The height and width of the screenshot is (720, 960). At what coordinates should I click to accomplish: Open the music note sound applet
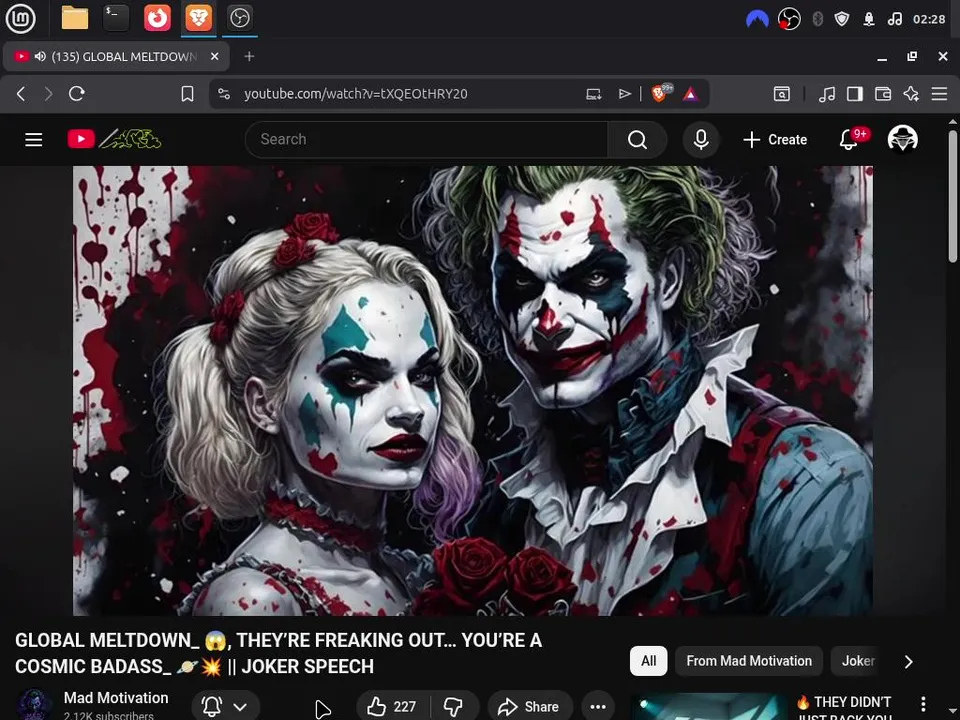[894, 19]
